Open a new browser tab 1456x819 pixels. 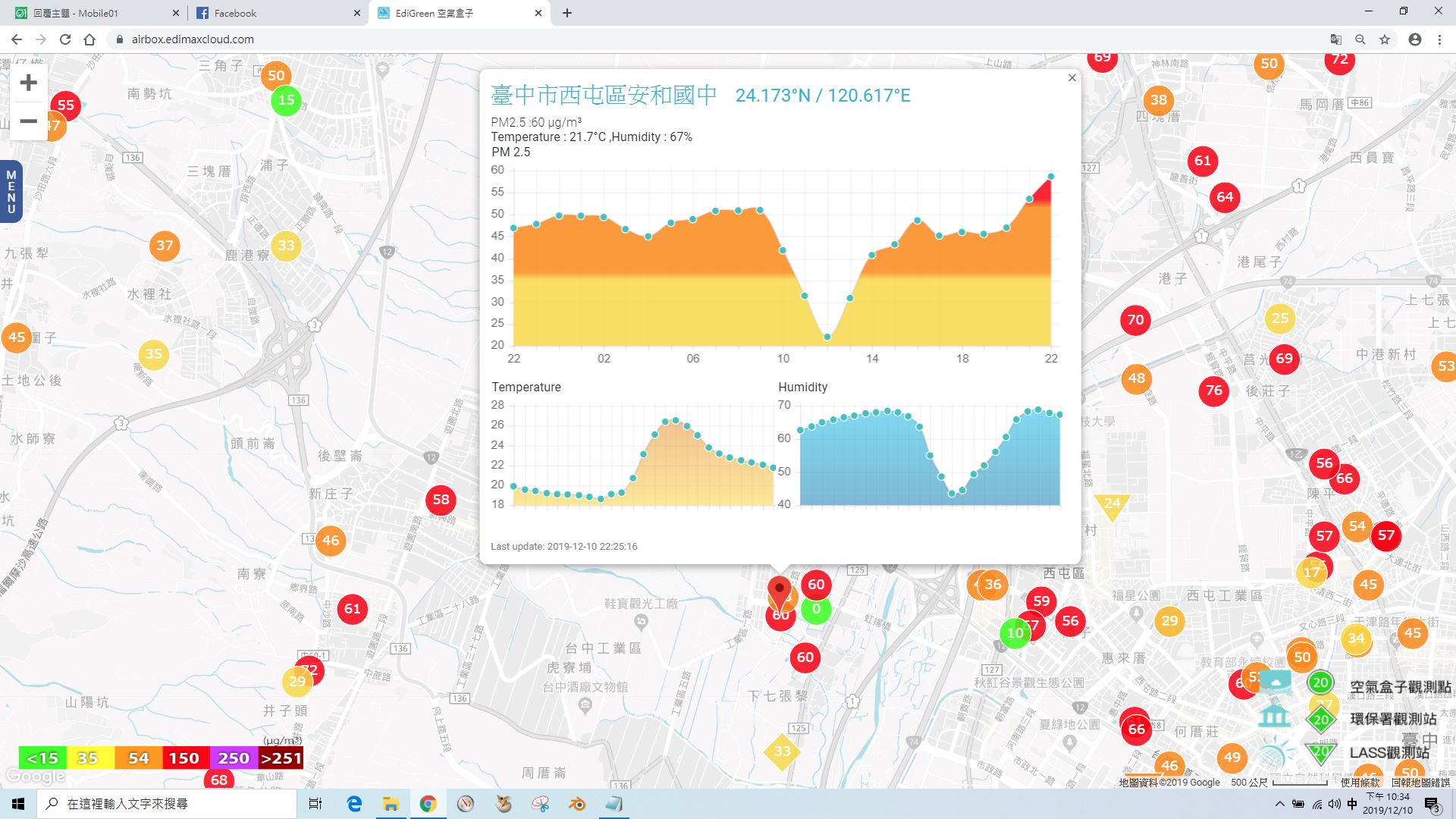(x=567, y=13)
